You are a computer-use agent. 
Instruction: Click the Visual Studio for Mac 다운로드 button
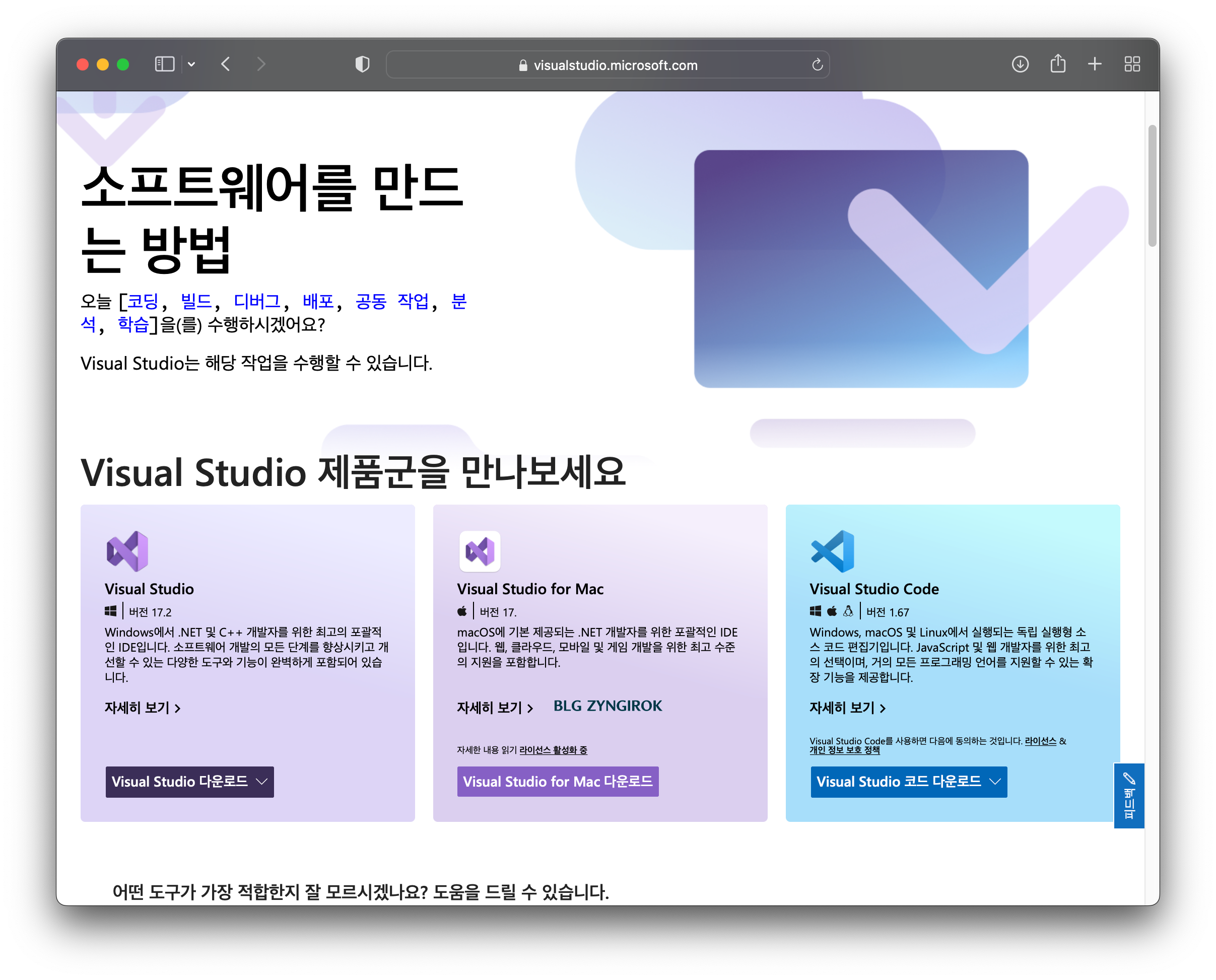pos(558,781)
